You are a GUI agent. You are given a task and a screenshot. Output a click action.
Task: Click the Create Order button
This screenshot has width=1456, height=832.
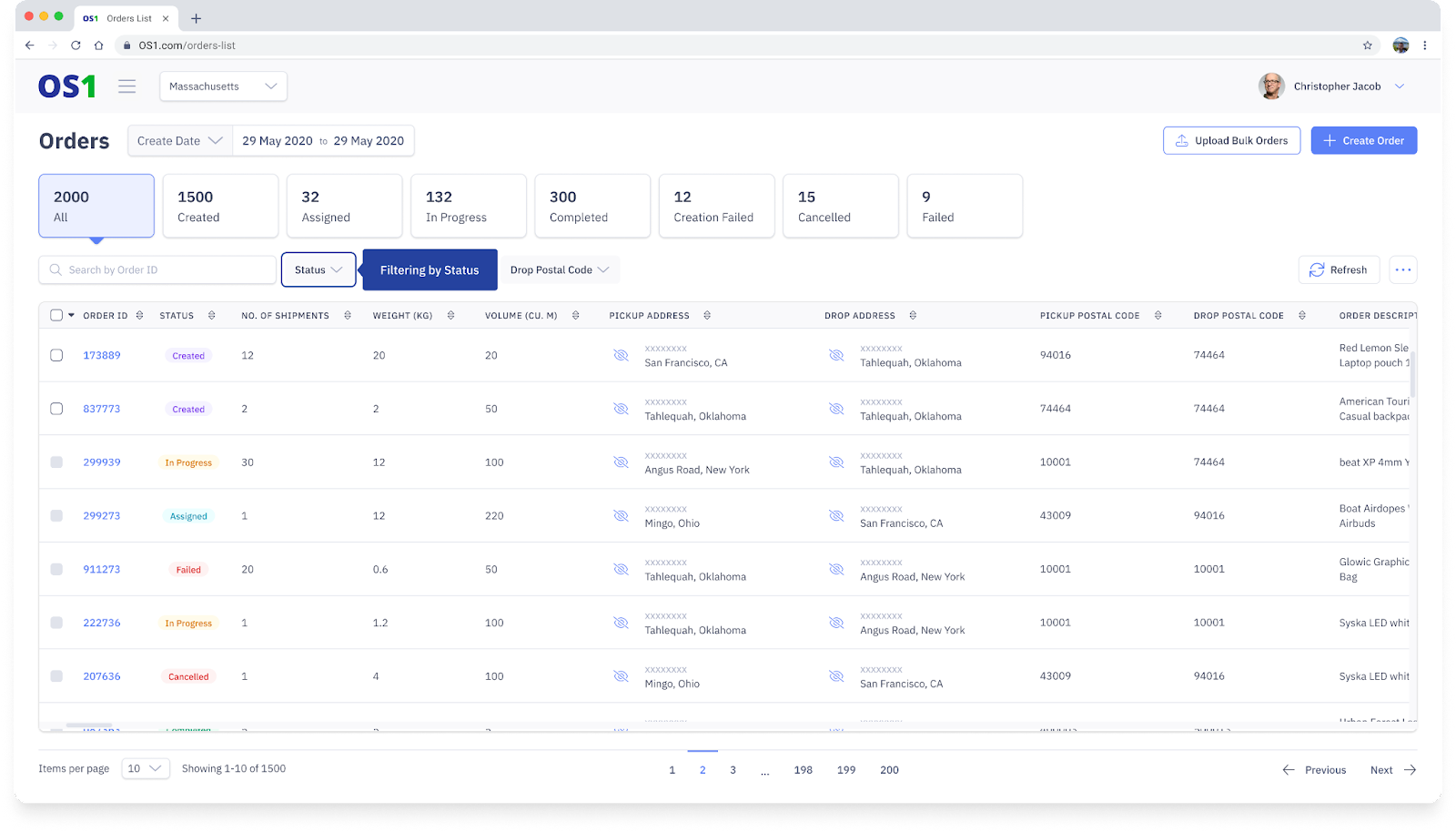click(x=1363, y=141)
